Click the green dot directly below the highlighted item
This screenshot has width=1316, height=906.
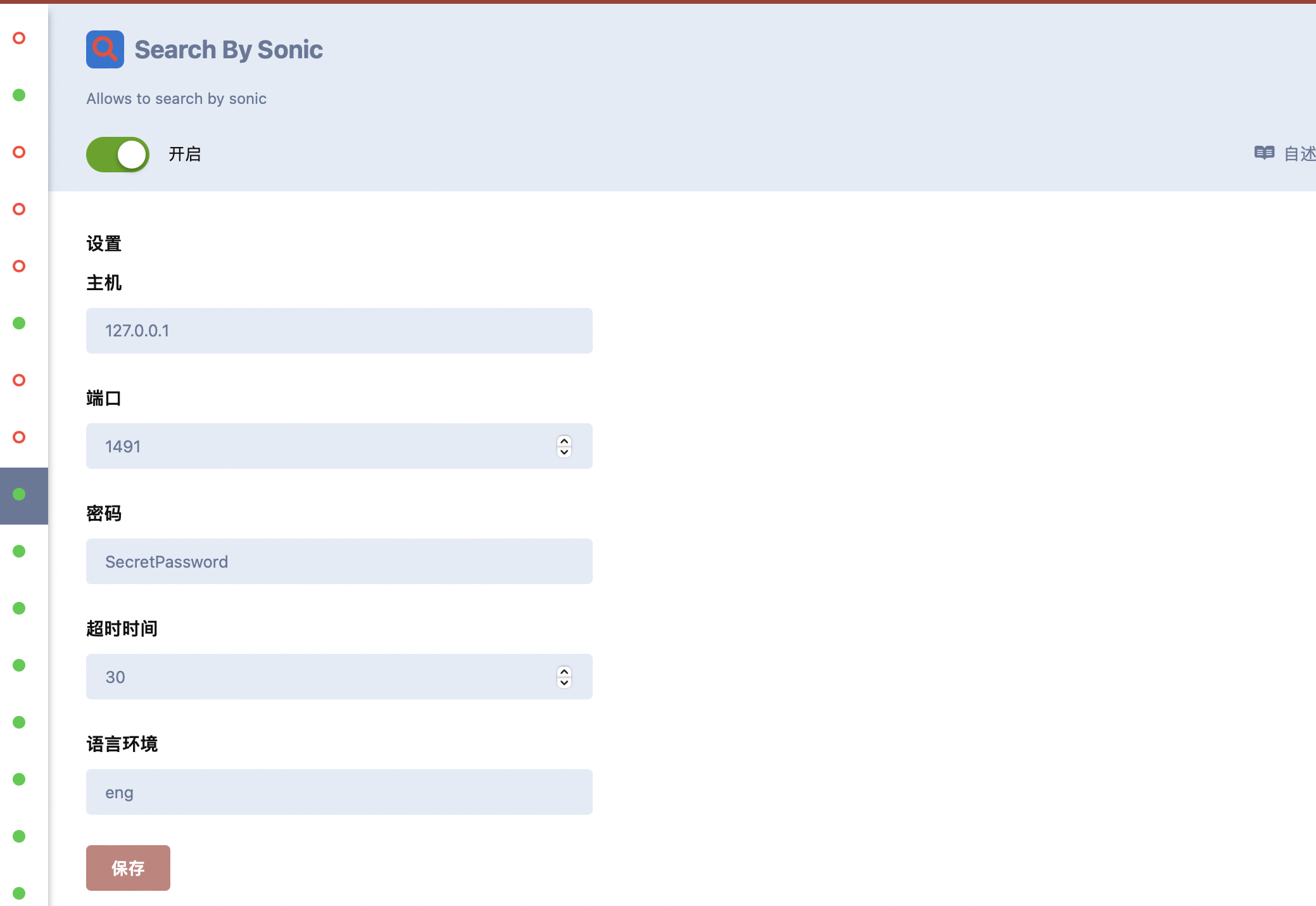click(x=20, y=552)
